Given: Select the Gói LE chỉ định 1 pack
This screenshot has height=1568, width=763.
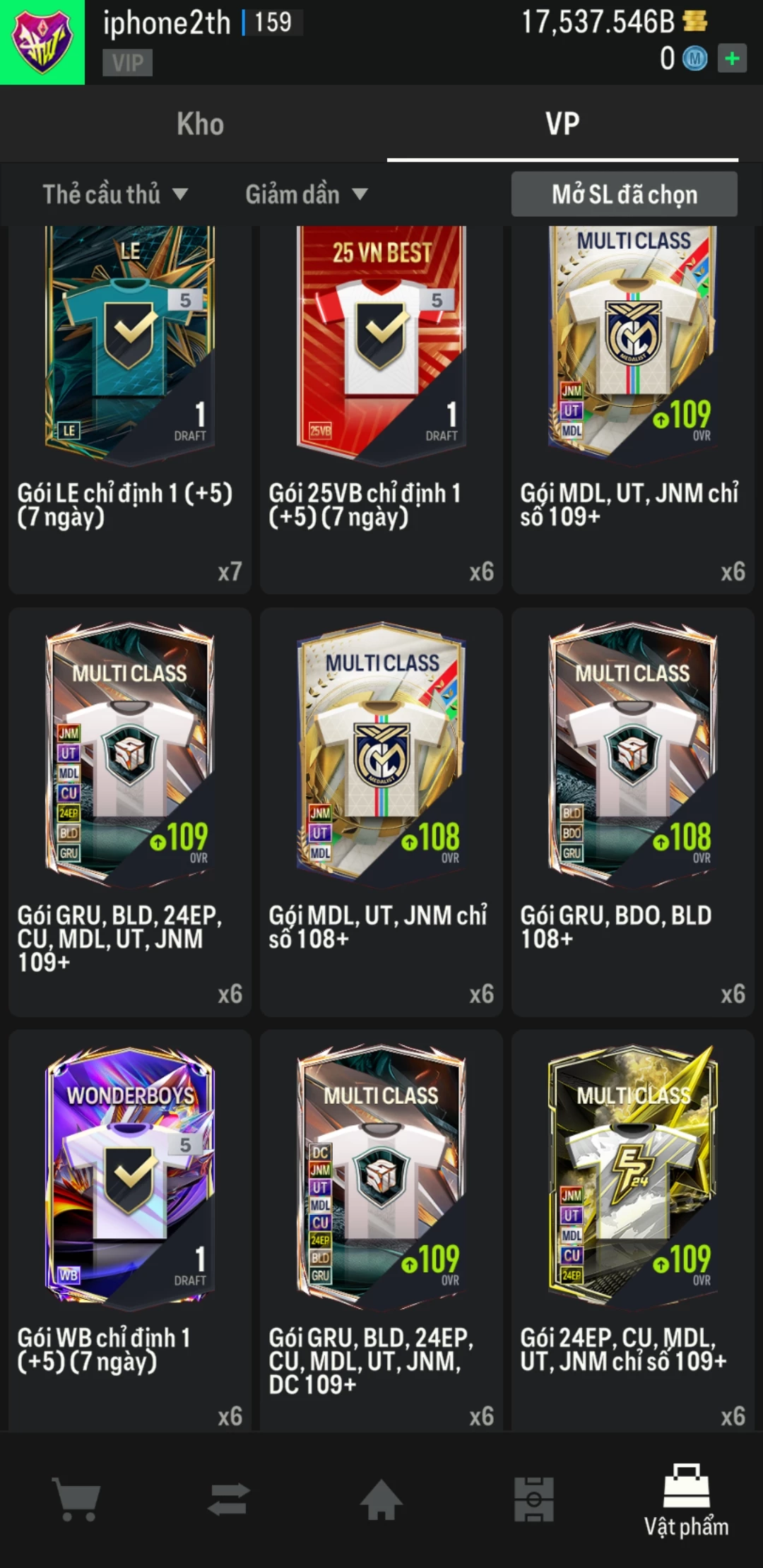Looking at the screenshot, I should pyautogui.click(x=130, y=410).
